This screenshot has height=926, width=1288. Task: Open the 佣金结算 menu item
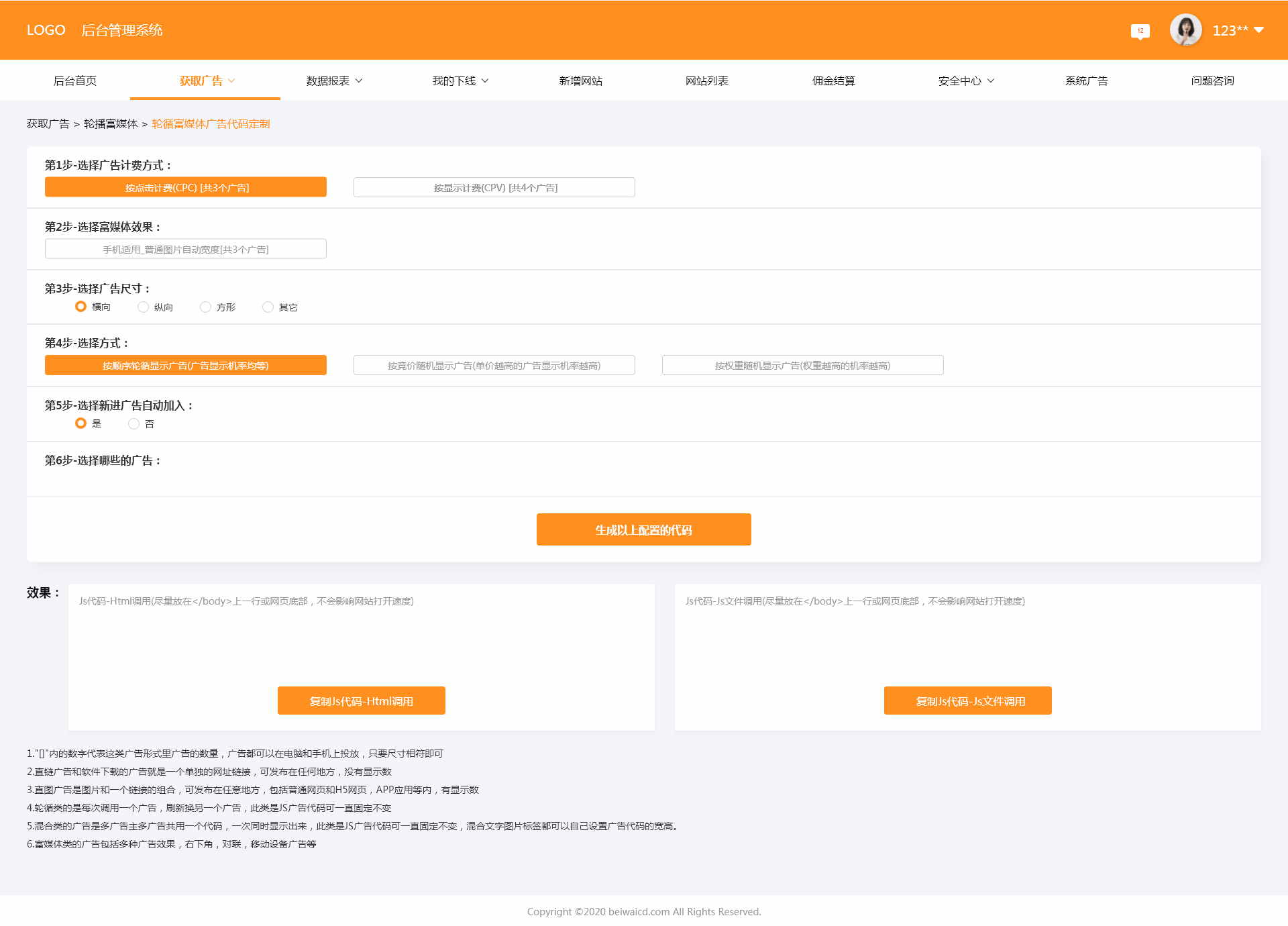point(833,81)
